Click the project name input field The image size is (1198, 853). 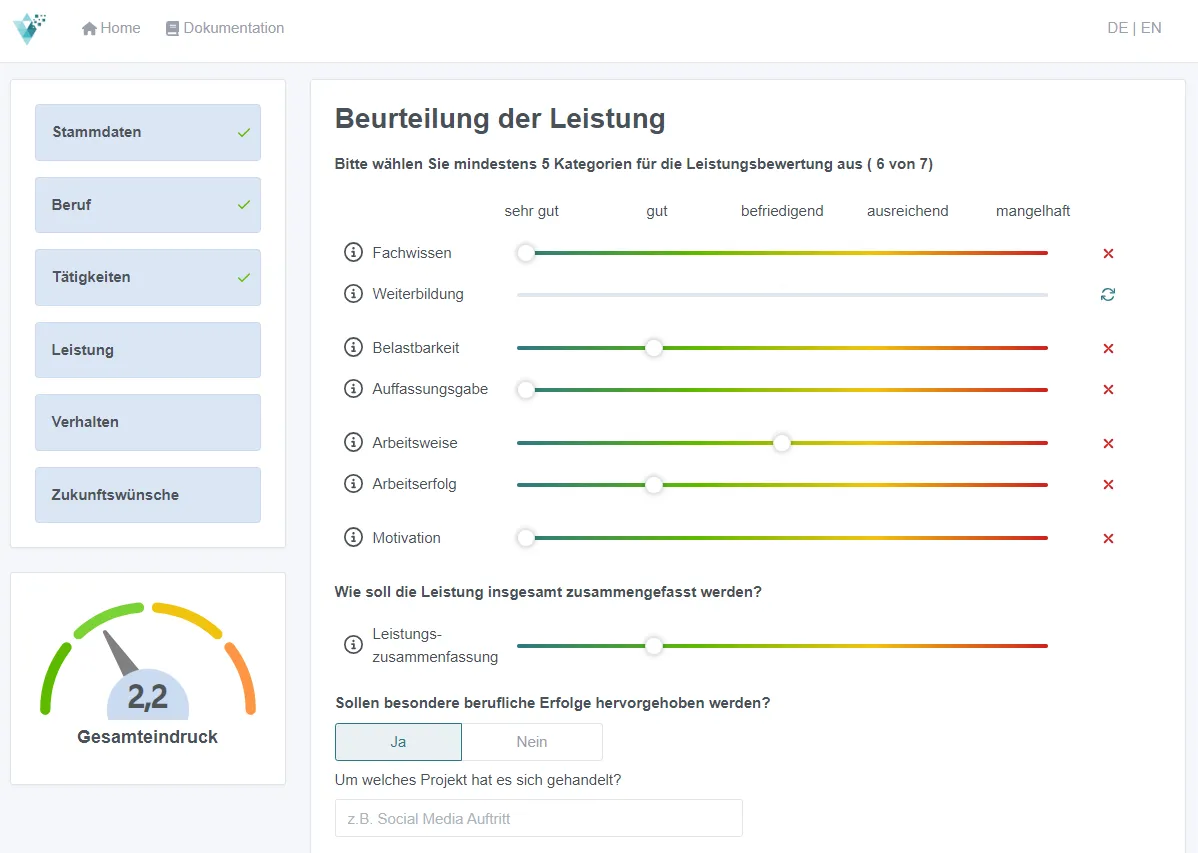(x=538, y=817)
